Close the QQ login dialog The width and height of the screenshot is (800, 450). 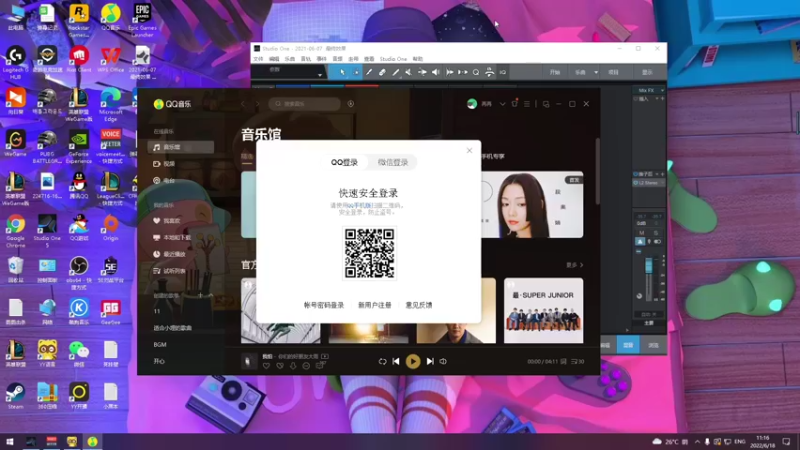469,151
